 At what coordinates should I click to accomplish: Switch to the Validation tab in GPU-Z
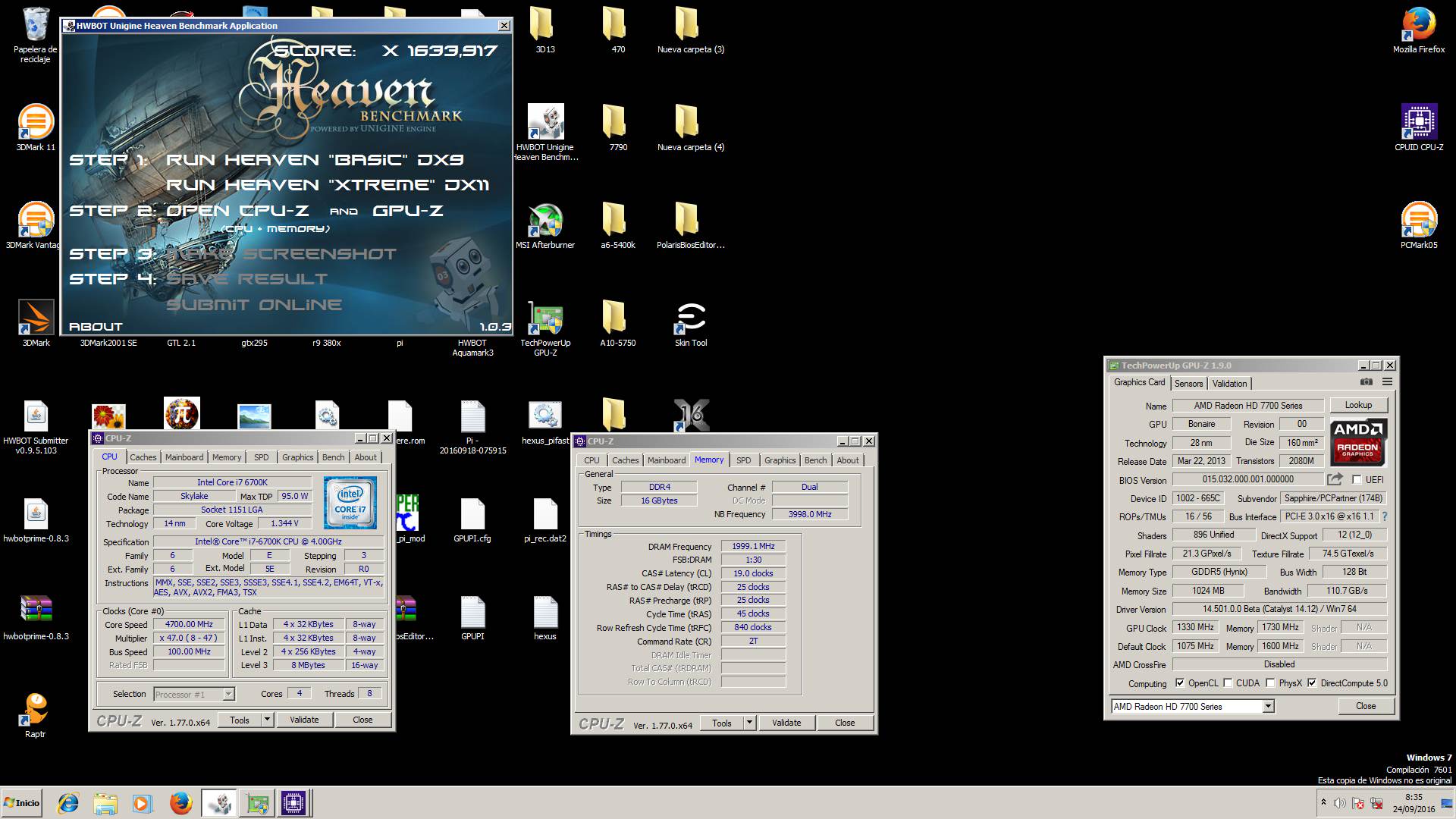1229,384
